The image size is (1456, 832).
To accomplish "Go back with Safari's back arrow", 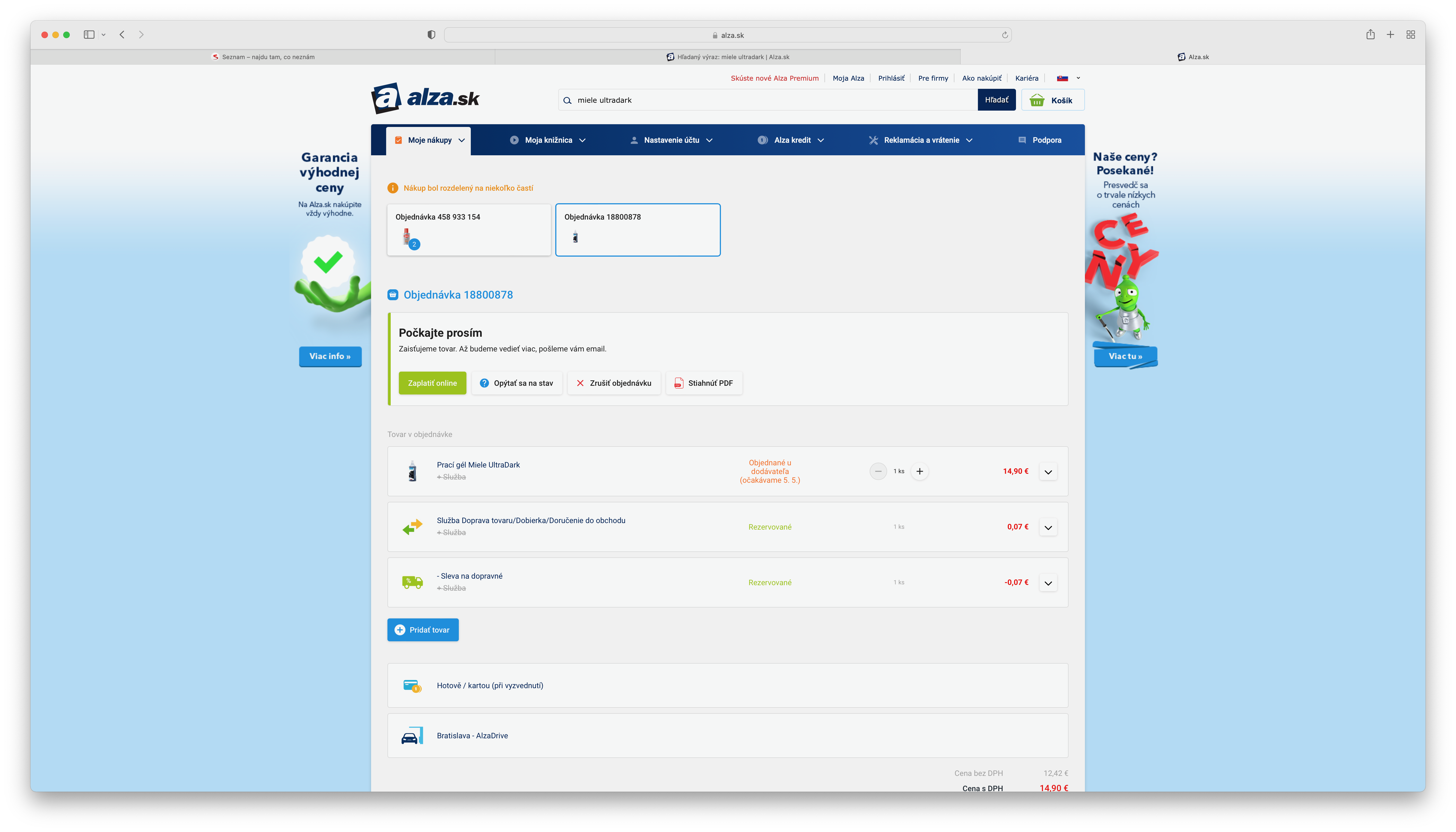I will tap(122, 35).
